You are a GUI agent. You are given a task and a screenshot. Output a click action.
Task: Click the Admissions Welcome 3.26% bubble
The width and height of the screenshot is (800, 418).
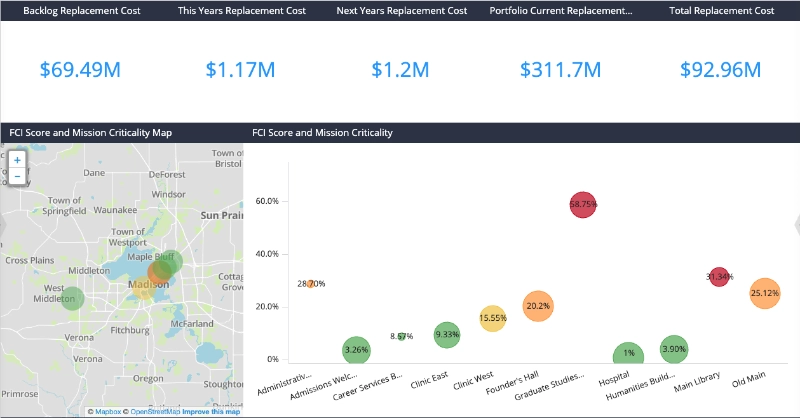pos(356,350)
